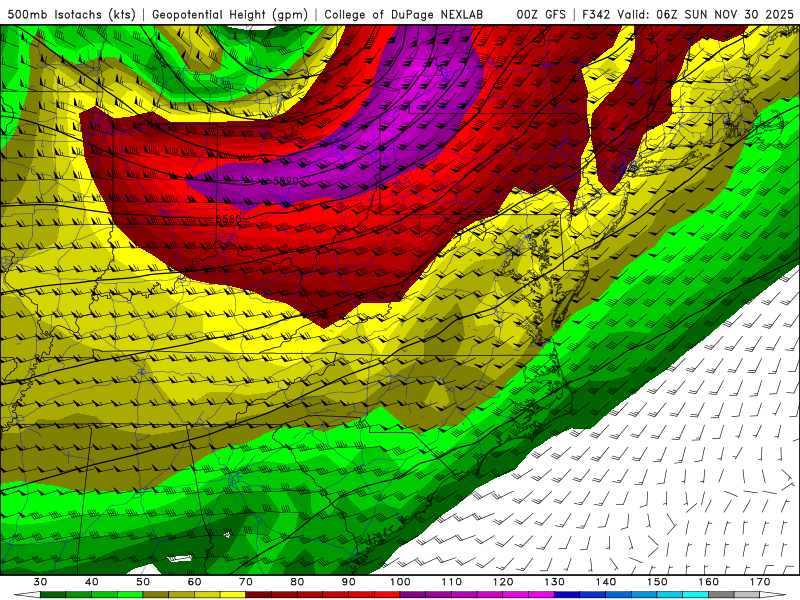Click the 130 label on the color scale

(554, 582)
